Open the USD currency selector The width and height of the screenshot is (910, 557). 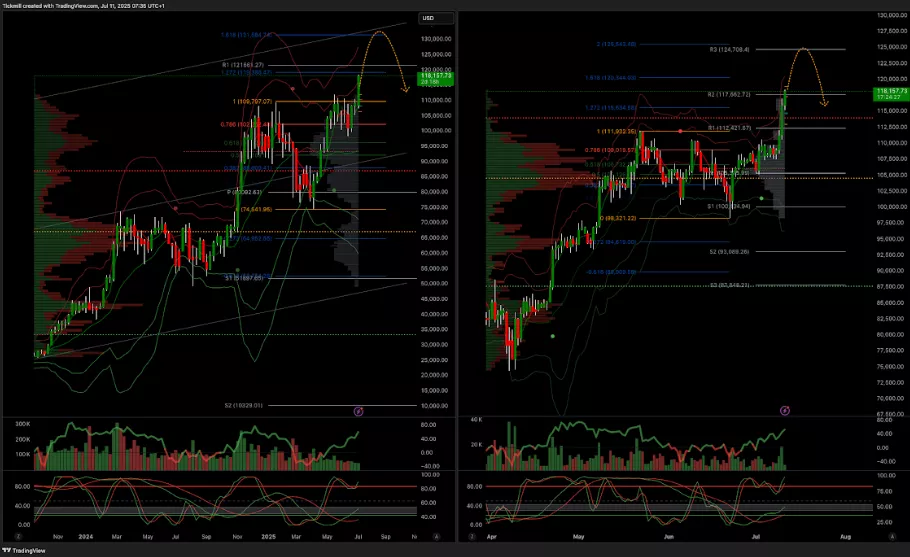coord(429,18)
